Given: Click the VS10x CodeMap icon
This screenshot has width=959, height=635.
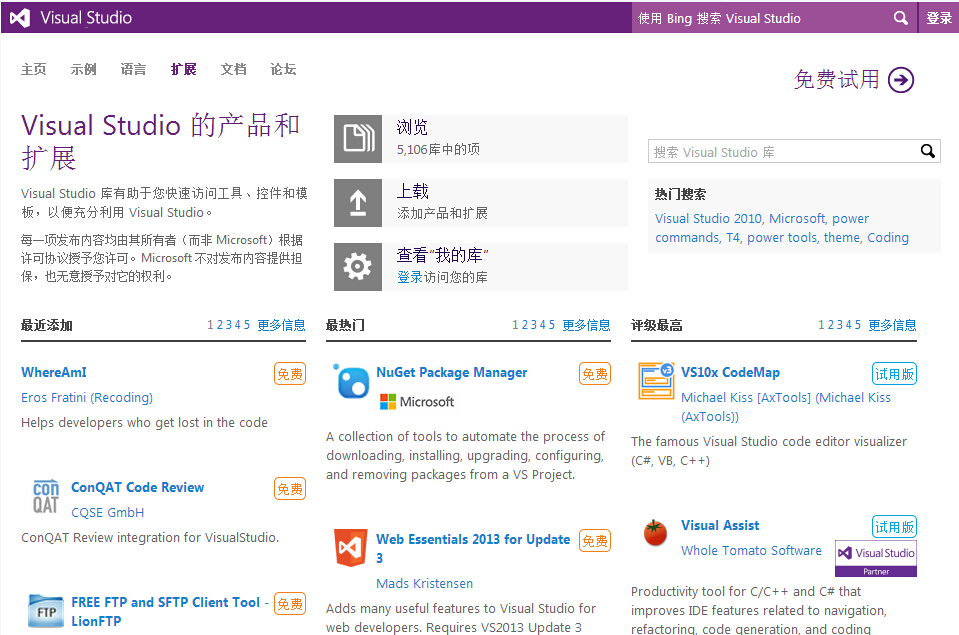Looking at the screenshot, I should tap(656, 381).
